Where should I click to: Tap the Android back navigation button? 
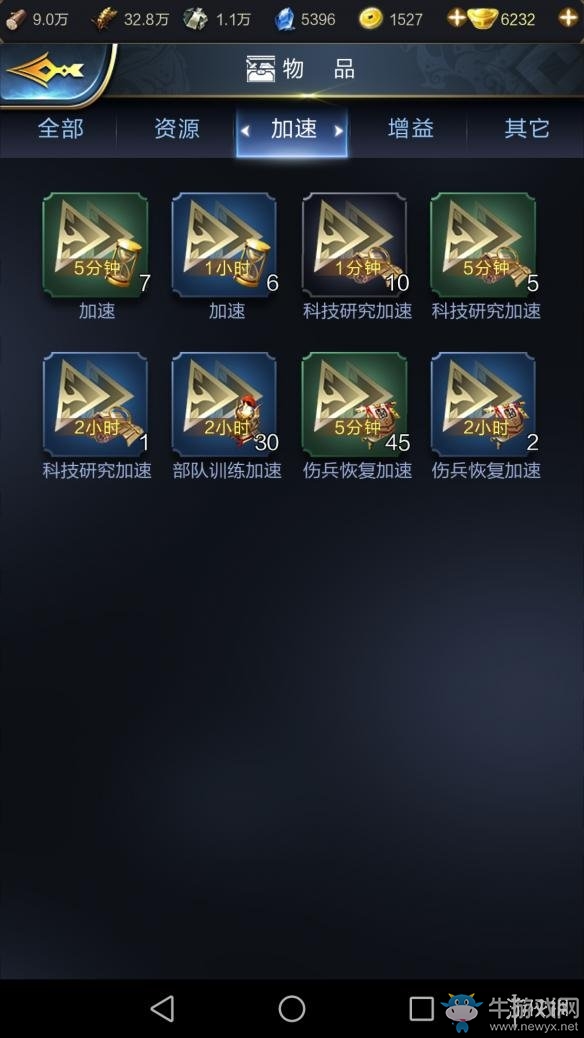tap(162, 1008)
